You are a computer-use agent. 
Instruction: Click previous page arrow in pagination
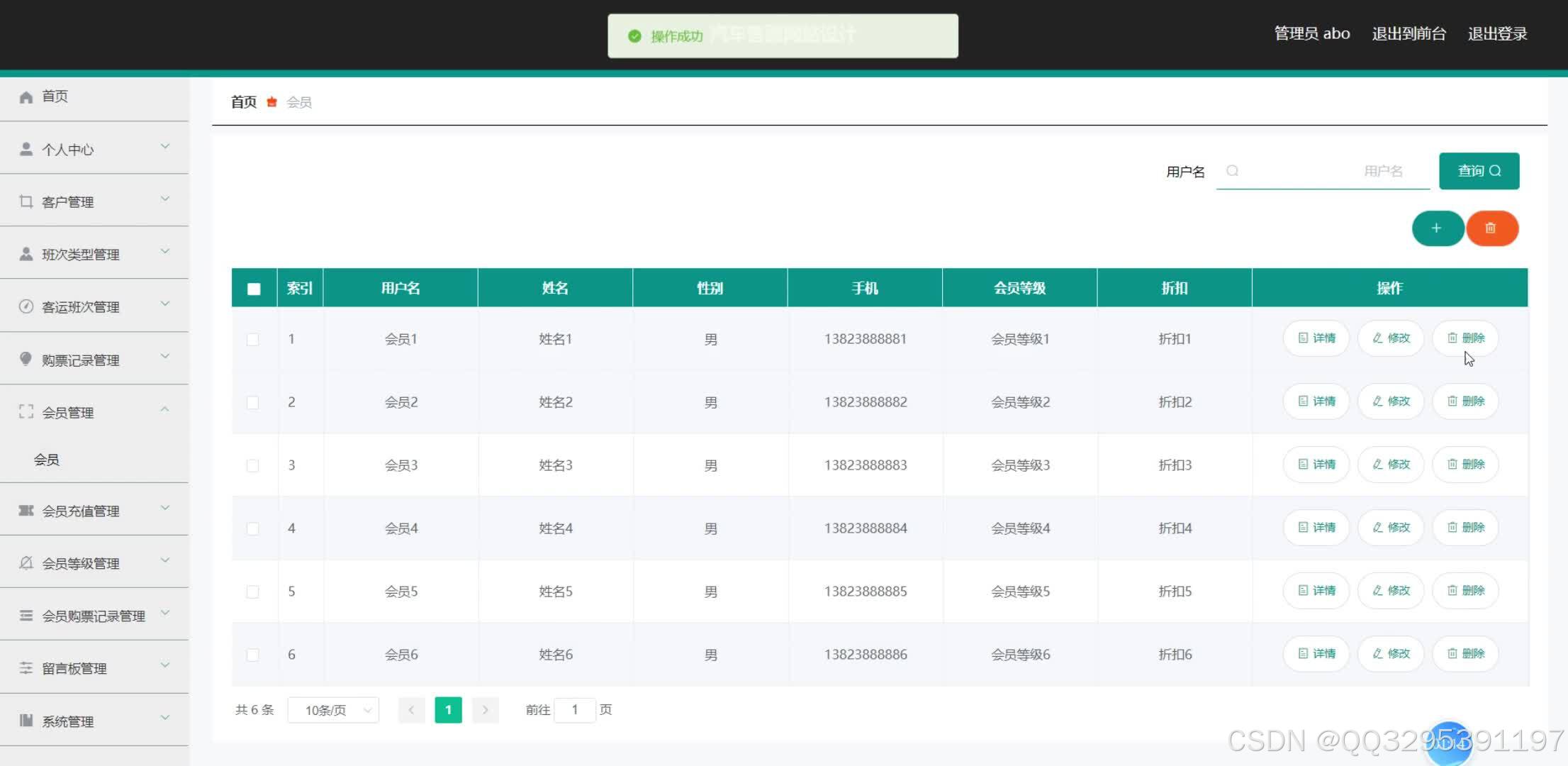[x=411, y=710]
